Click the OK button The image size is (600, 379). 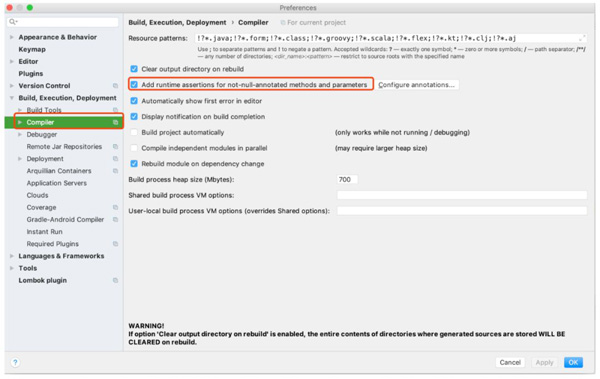[573, 362]
